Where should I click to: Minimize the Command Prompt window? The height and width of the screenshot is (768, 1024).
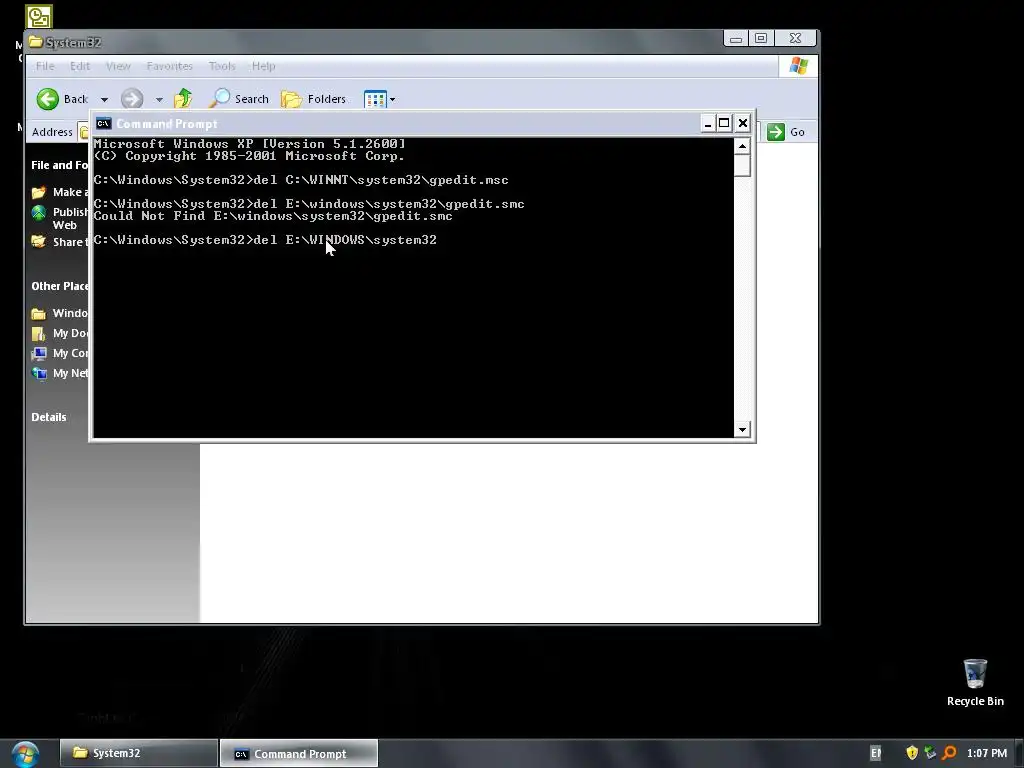[707, 123]
